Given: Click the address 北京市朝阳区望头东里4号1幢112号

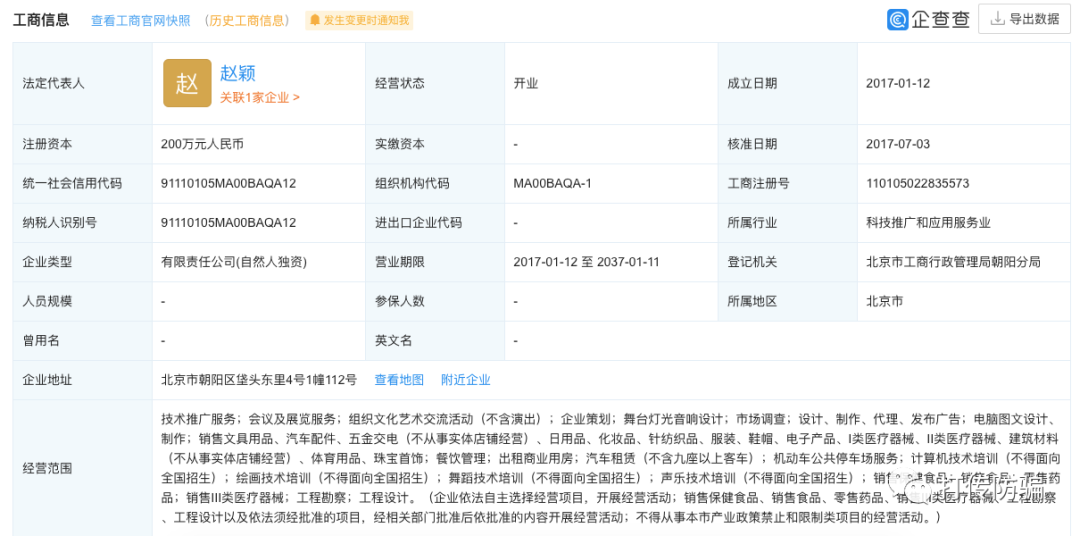Looking at the screenshot, I should (258, 380).
